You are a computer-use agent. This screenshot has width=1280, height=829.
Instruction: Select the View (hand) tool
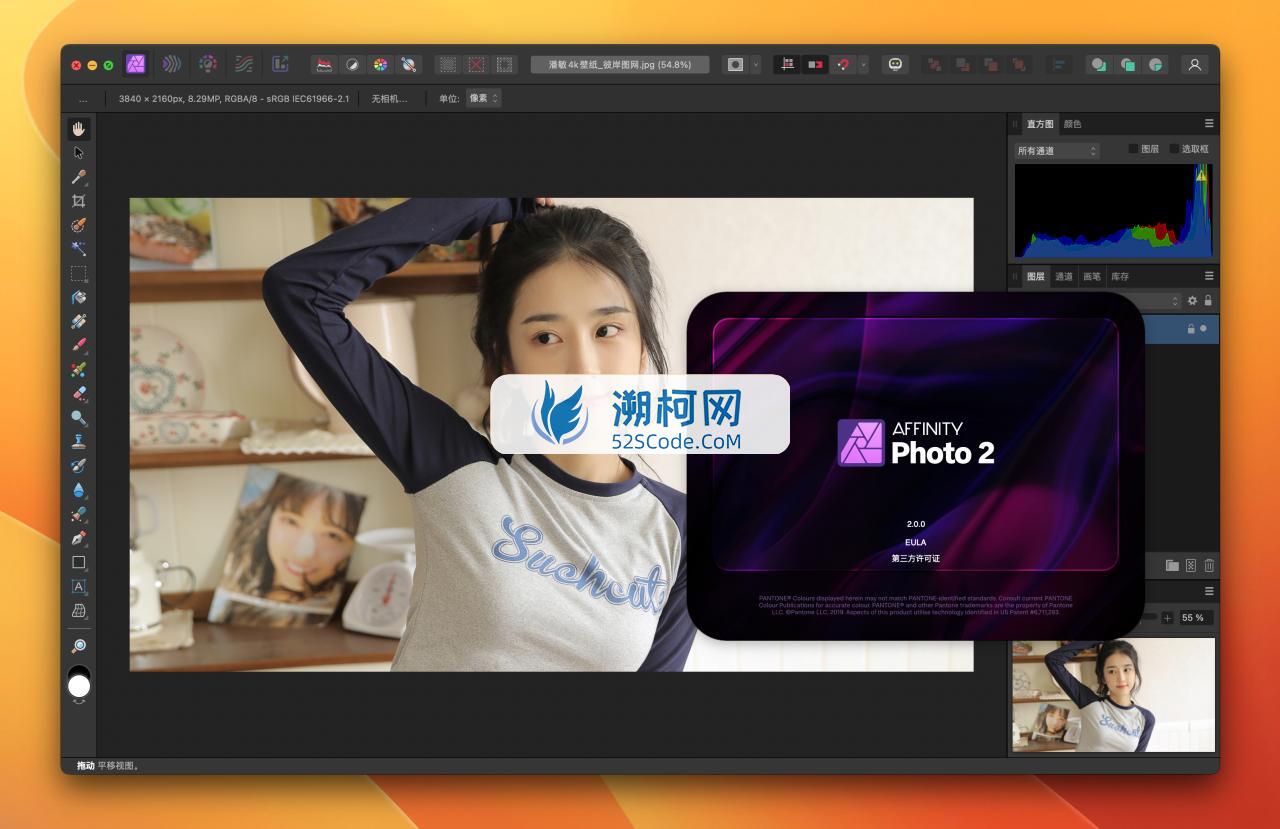[x=79, y=128]
